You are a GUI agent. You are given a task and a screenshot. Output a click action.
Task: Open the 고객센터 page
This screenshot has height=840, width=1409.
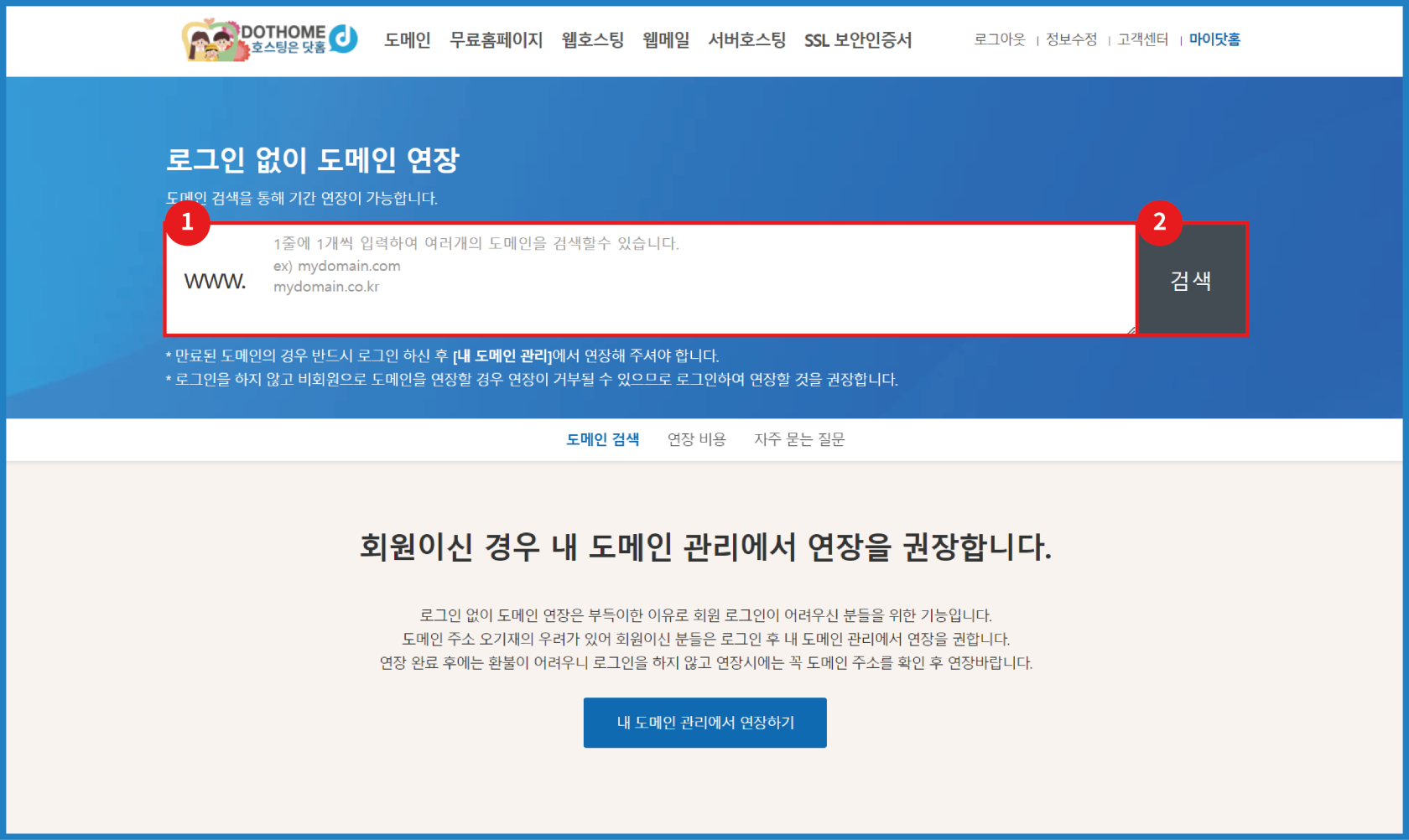[x=1142, y=39]
